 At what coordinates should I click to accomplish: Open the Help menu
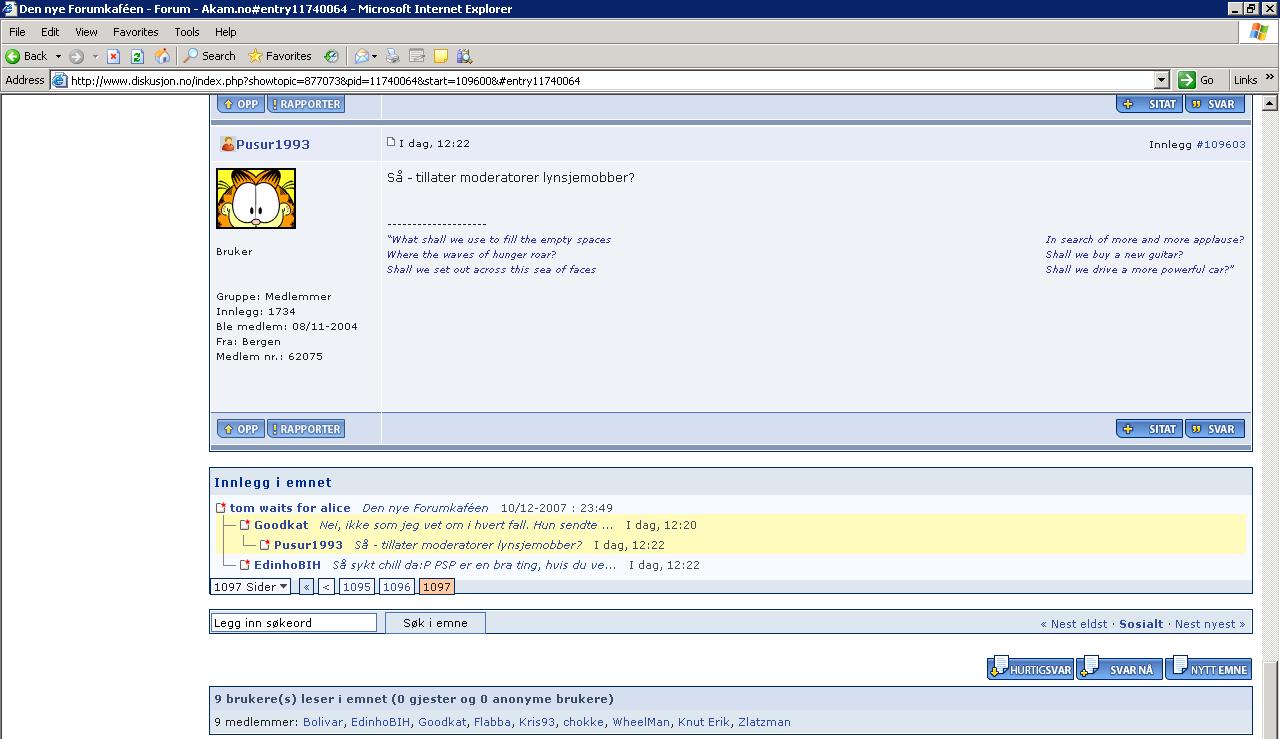click(226, 32)
